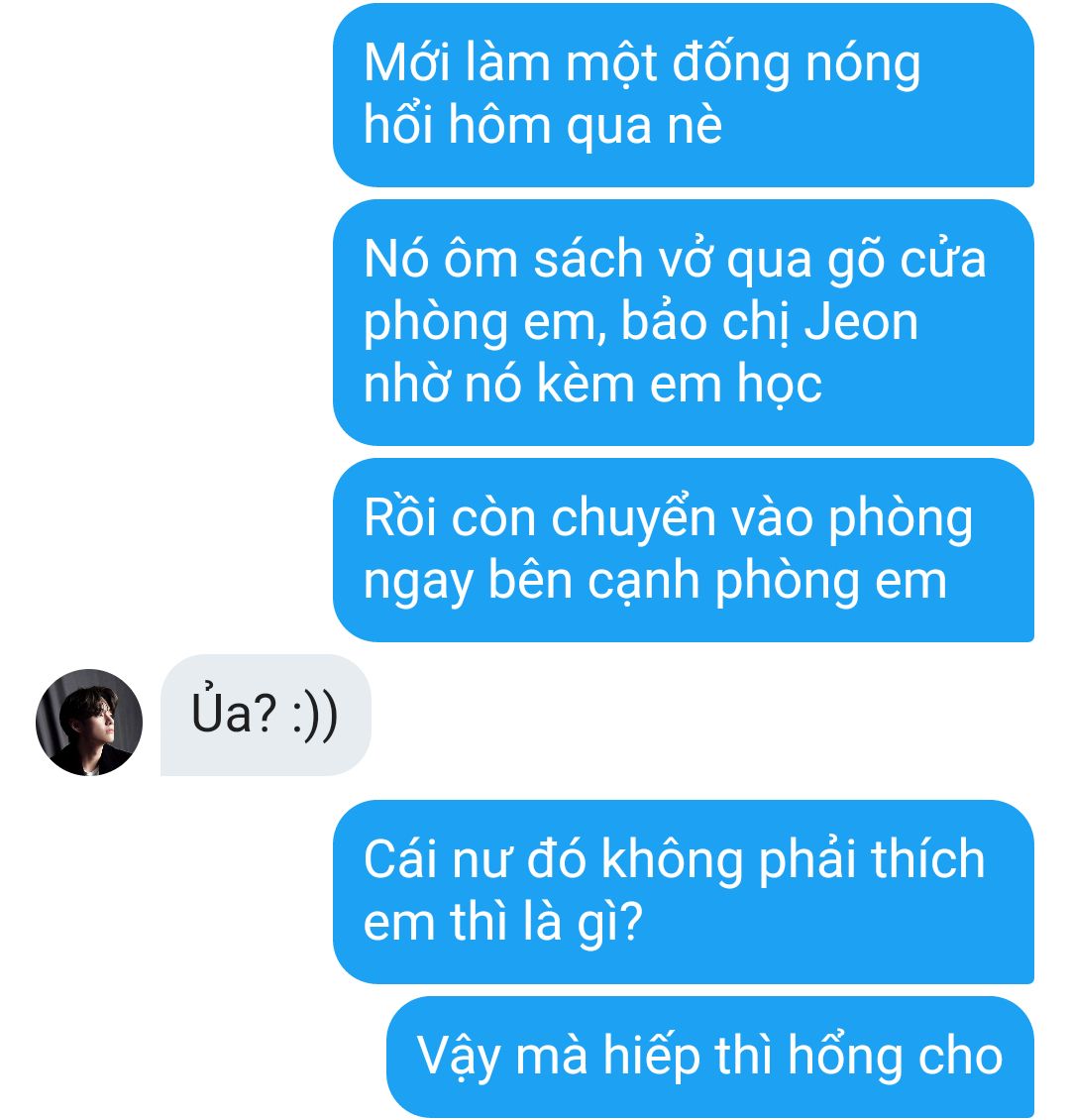Click the words 'Mới làm' in top bubble
The width and height of the screenshot is (1070, 1120).
(x=457, y=62)
